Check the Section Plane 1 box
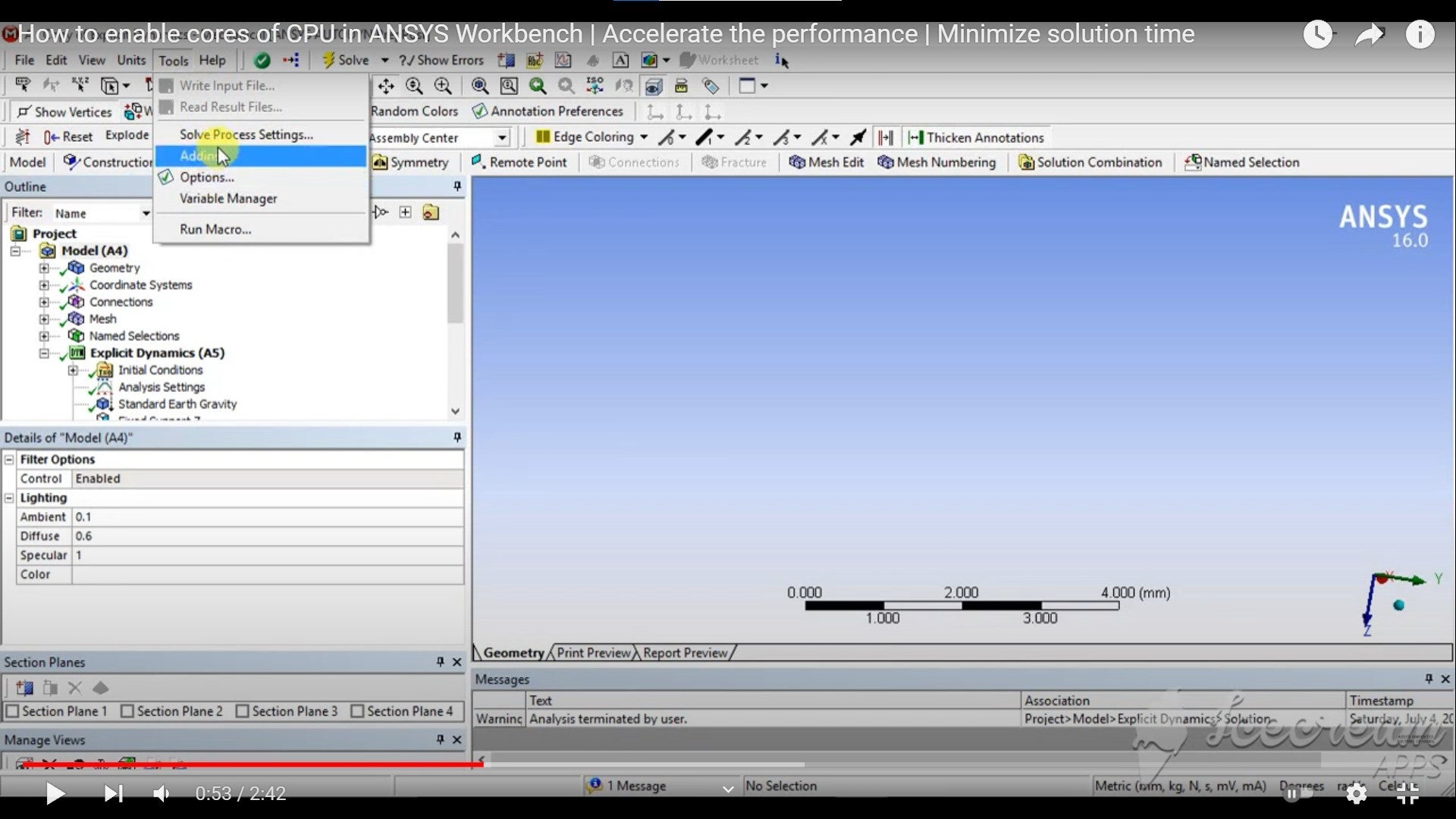 [12, 711]
